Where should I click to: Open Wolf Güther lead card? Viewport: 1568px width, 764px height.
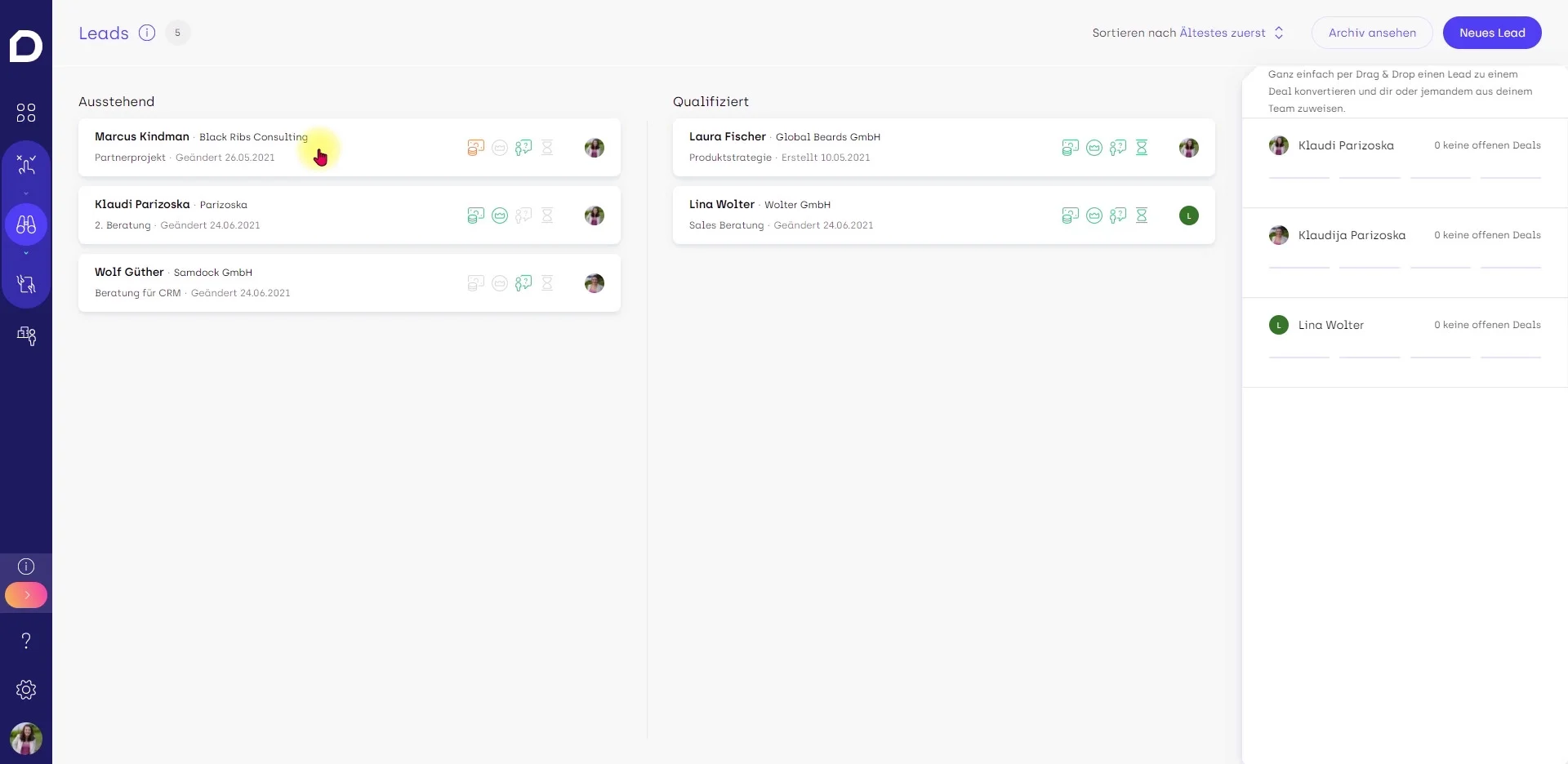(350, 283)
